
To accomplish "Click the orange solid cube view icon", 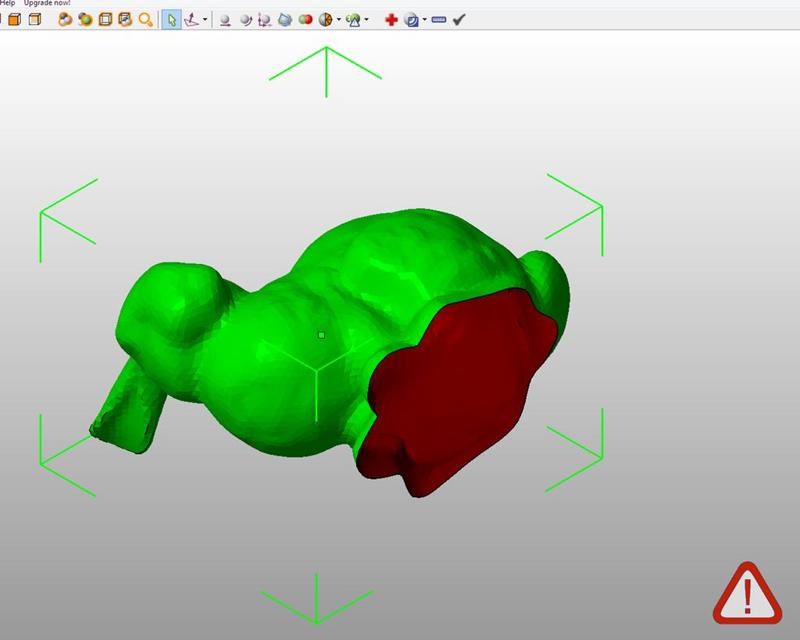I will [x=15, y=20].
